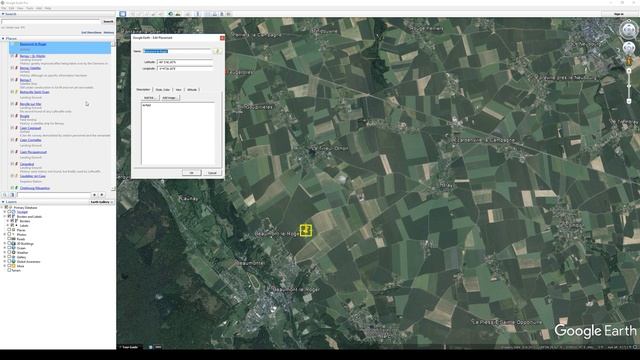Viewport: 640px width, 360px height.
Task: Switch to the View tab in dialog
Action: [x=178, y=89]
